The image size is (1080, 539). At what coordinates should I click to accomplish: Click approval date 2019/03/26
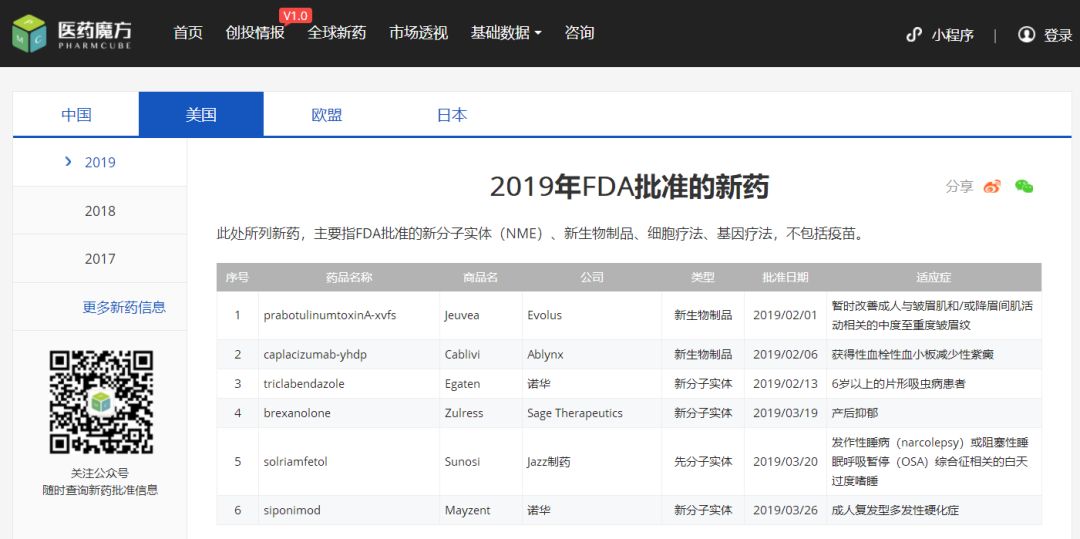coord(785,510)
